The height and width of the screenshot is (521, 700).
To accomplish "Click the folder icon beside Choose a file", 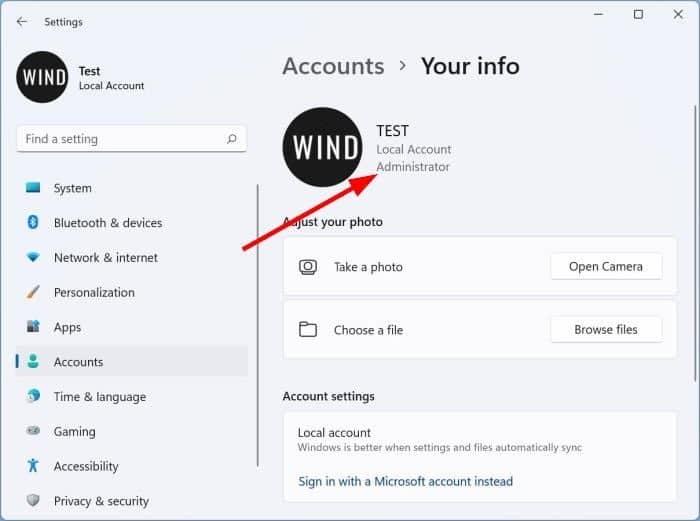I will click(x=308, y=329).
